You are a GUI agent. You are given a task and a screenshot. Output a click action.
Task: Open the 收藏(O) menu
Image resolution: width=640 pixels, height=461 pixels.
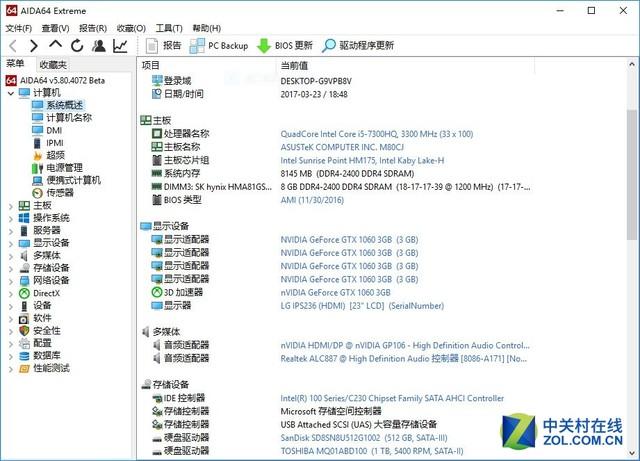click(x=131, y=28)
